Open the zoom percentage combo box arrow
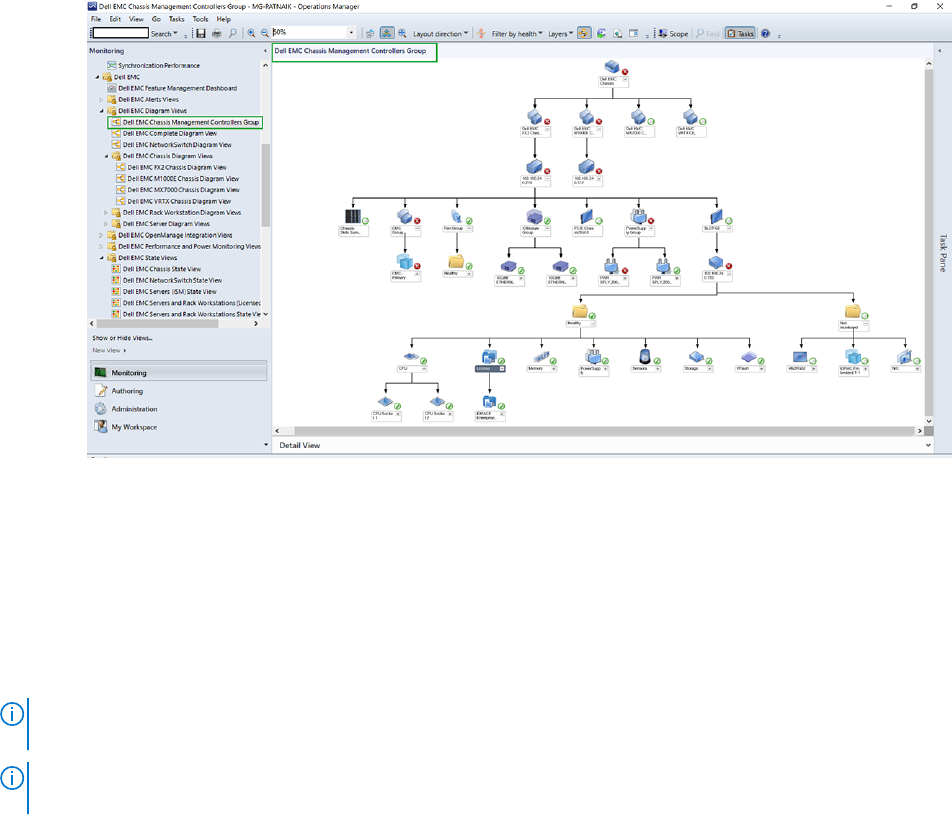Screen dimensions: 952x815 351,33
